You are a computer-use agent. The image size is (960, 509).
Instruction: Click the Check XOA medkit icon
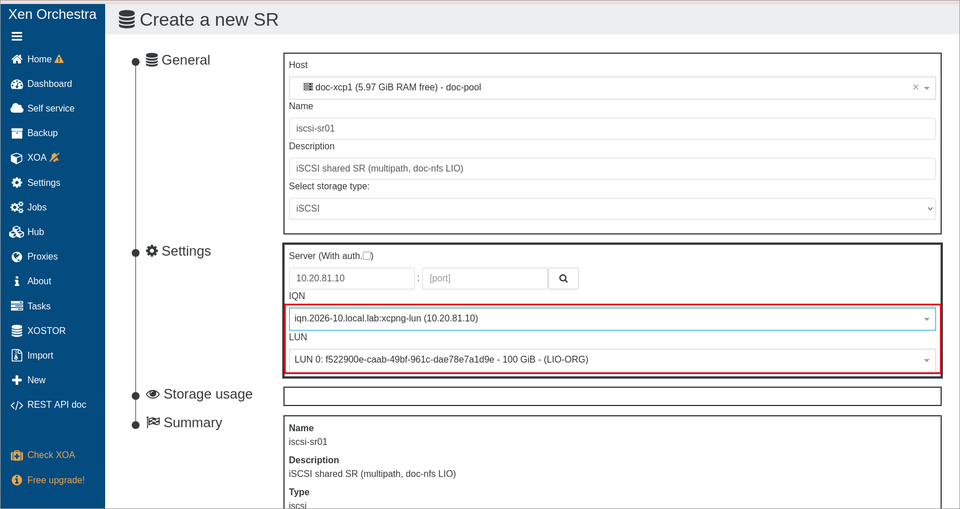pos(17,455)
